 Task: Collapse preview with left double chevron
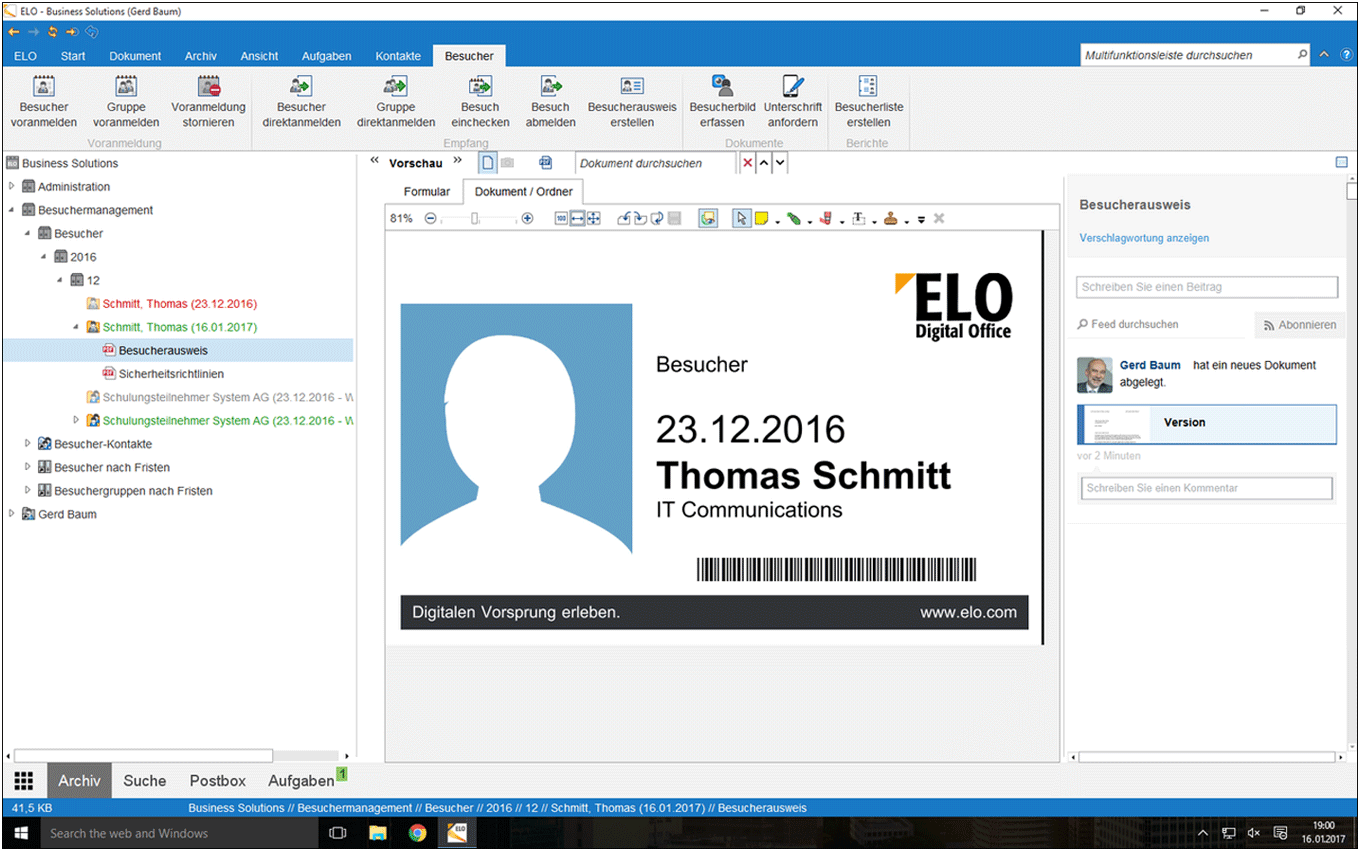tap(374, 160)
